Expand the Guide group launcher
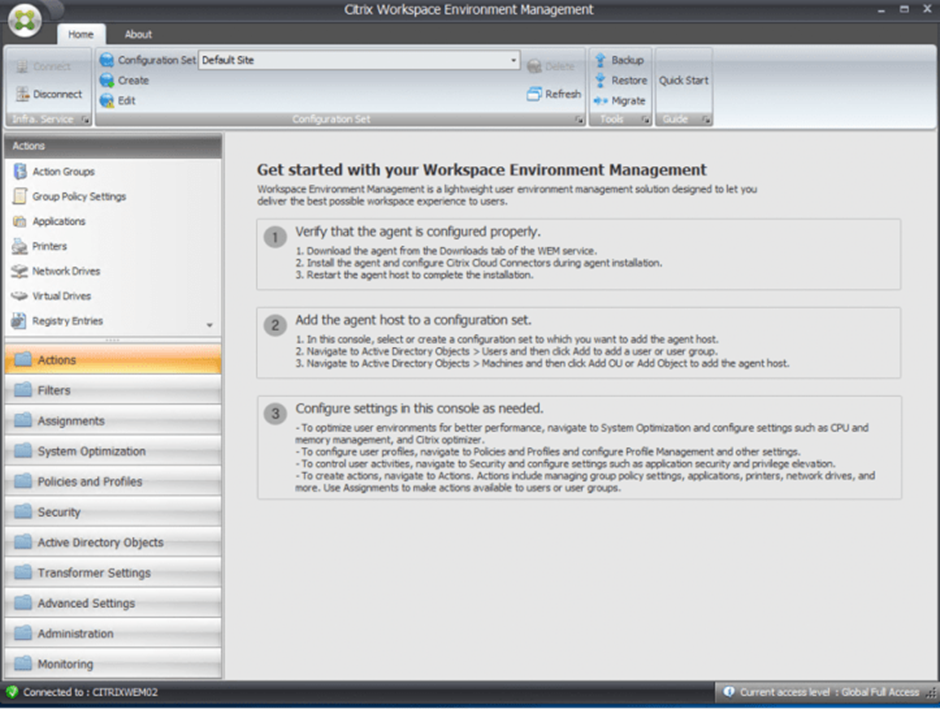940x709 pixels. pos(706,120)
